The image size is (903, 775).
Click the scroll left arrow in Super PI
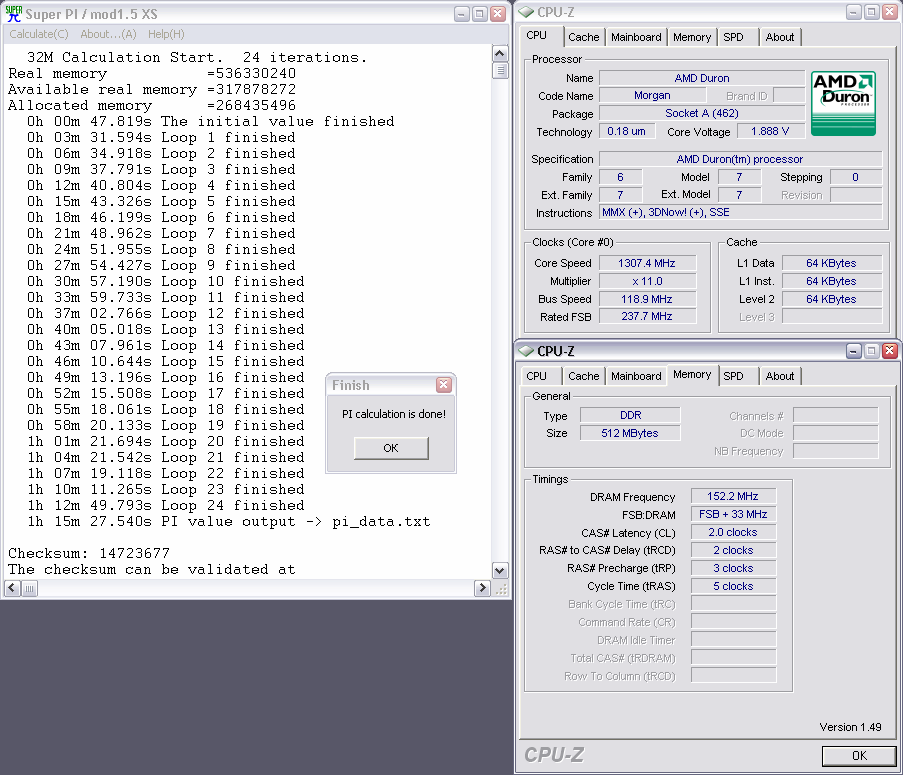coord(13,588)
